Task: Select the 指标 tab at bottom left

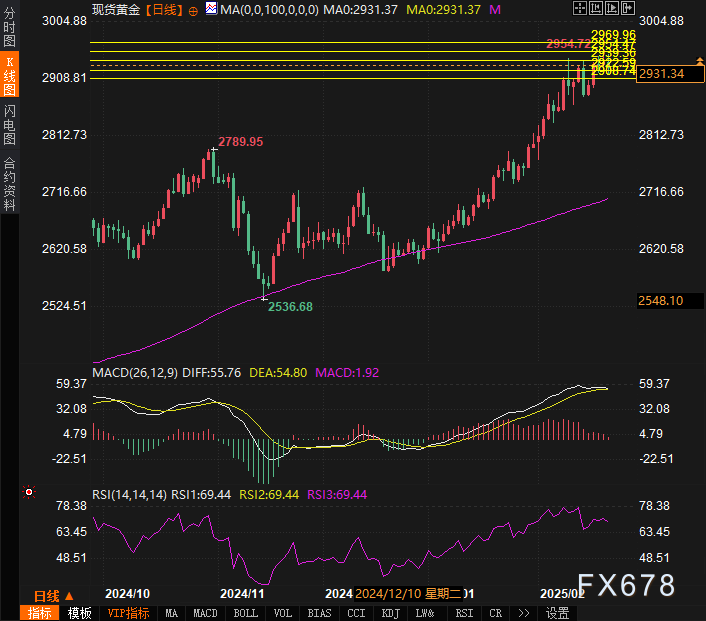Action: click(x=40, y=613)
